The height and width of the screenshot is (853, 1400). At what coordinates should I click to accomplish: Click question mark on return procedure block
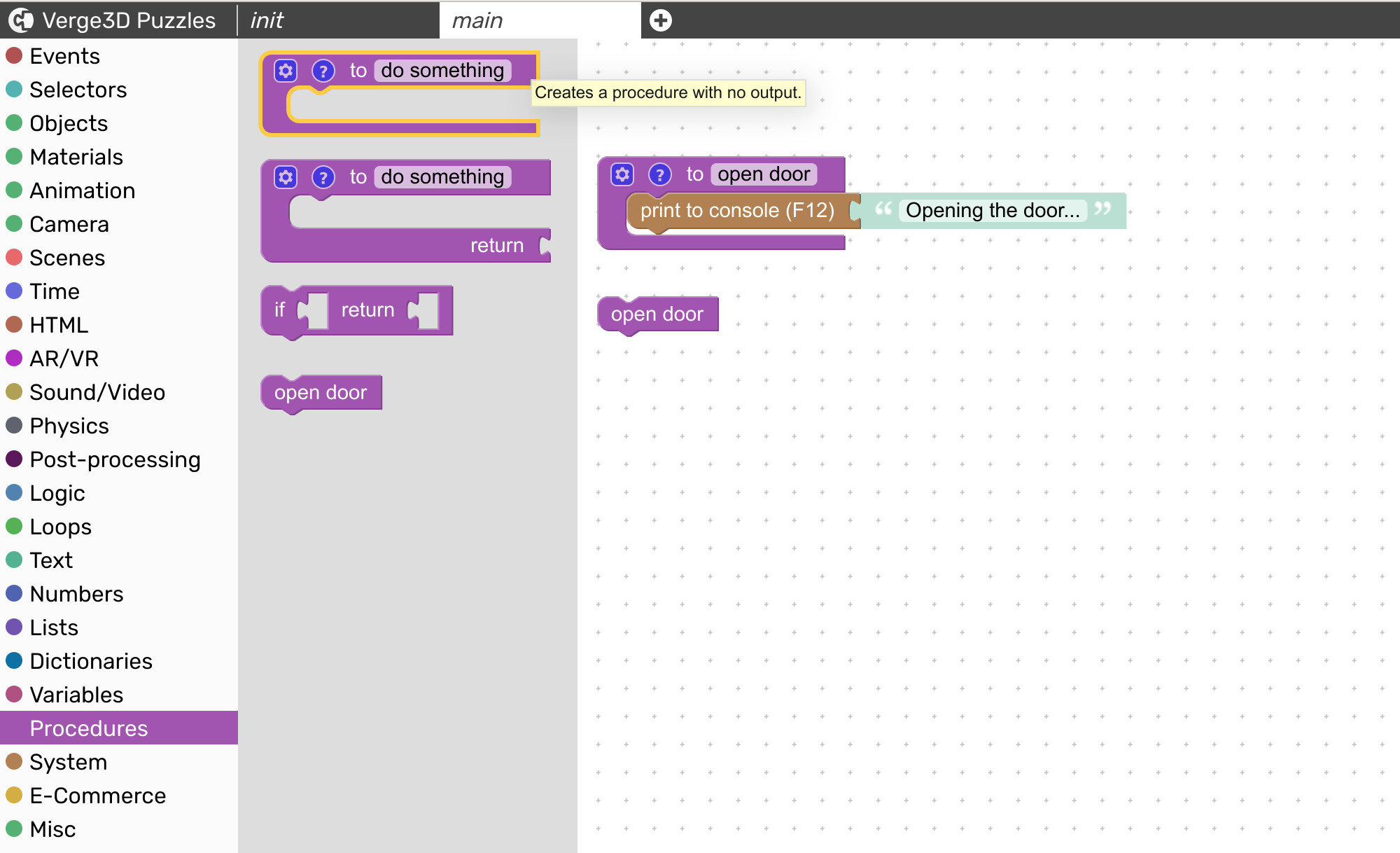(x=323, y=177)
